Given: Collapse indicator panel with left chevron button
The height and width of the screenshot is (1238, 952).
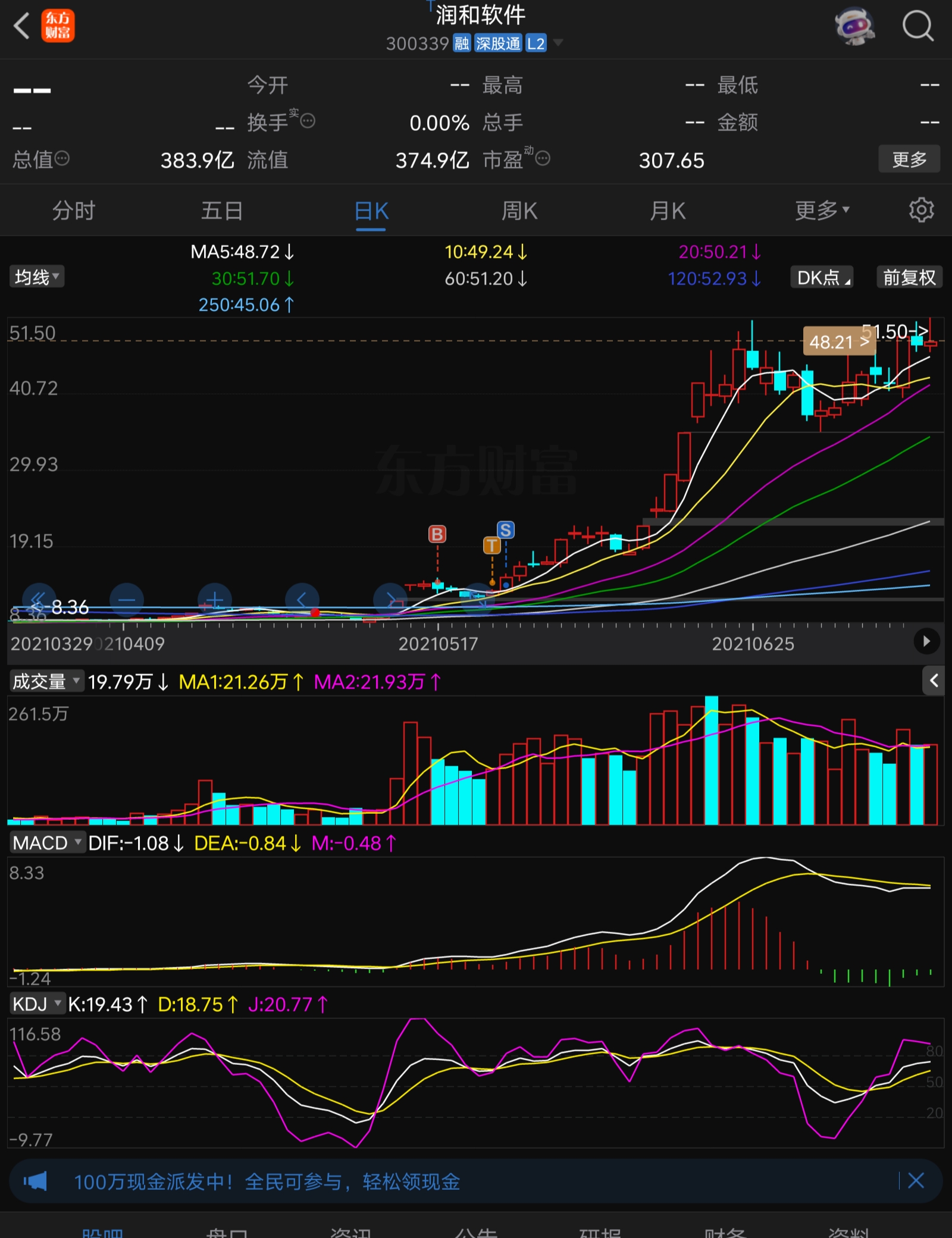Looking at the screenshot, I should [933, 681].
